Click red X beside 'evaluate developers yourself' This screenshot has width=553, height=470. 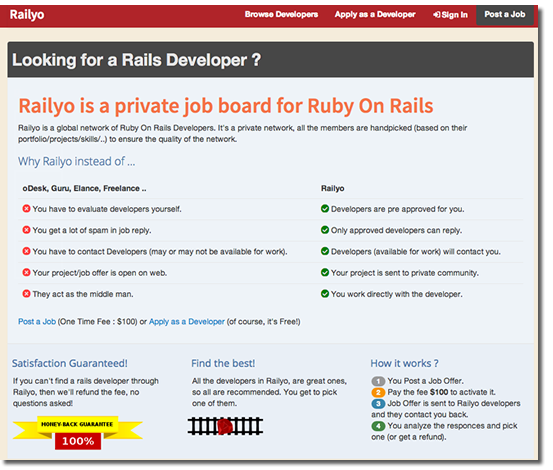pos(26,209)
